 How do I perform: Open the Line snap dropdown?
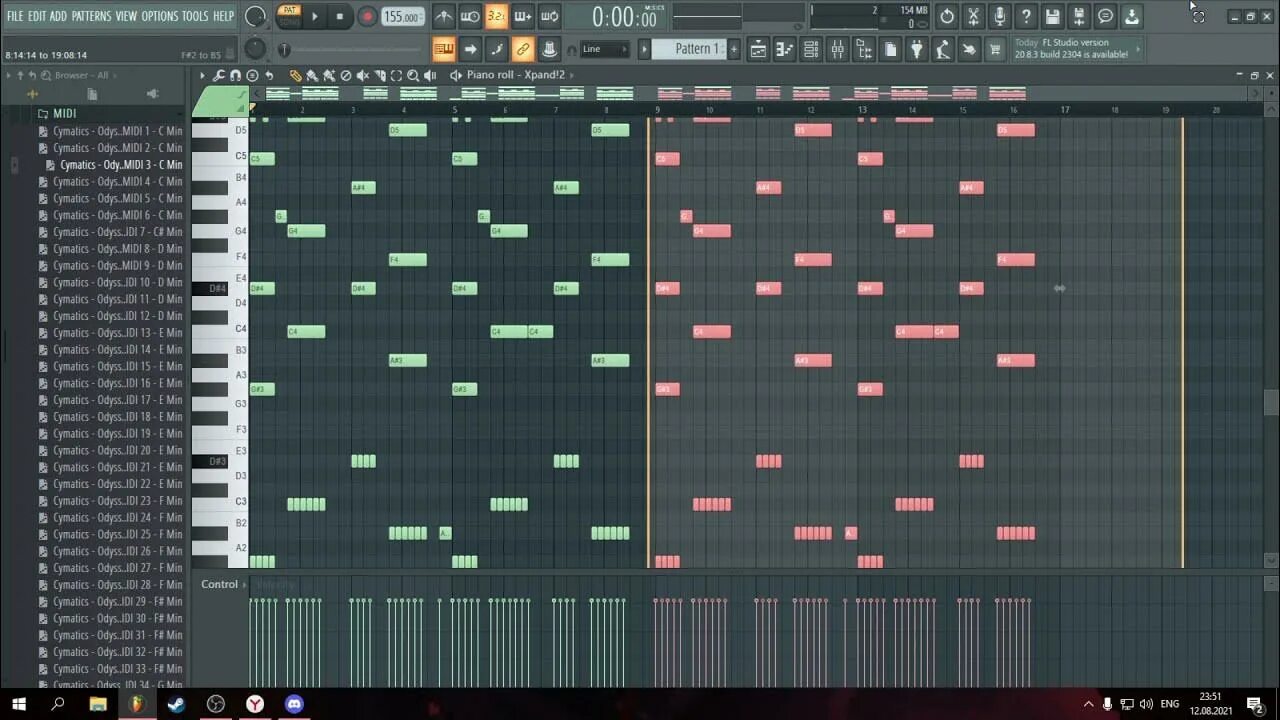click(x=604, y=49)
